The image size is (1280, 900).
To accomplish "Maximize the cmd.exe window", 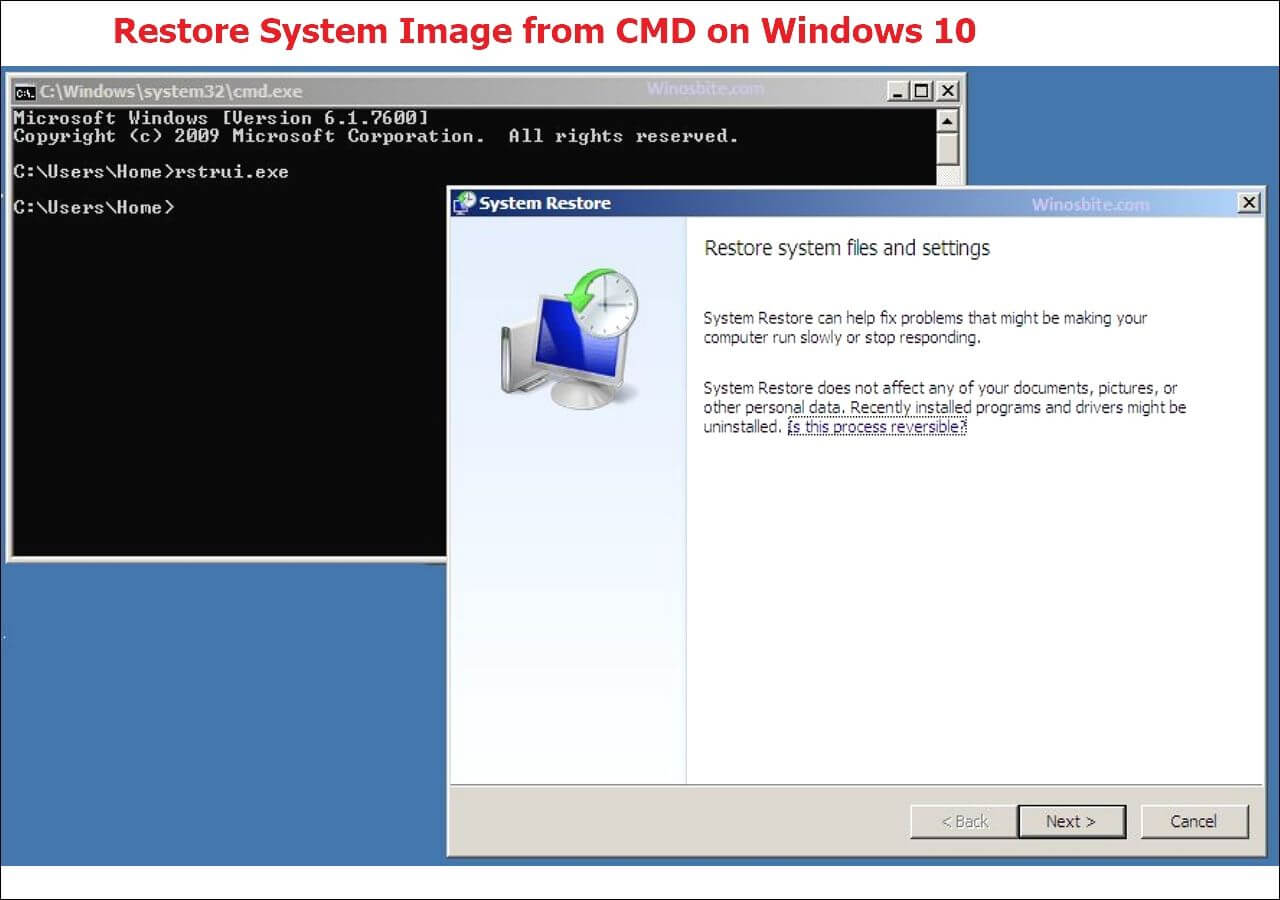I will click(x=922, y=91).
